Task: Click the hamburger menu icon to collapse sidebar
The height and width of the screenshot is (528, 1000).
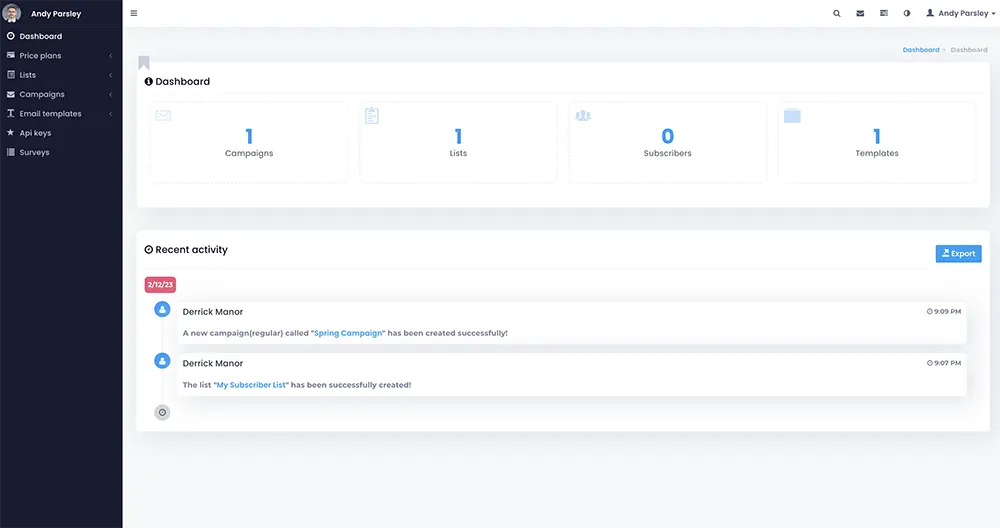Action: [134, 13]
